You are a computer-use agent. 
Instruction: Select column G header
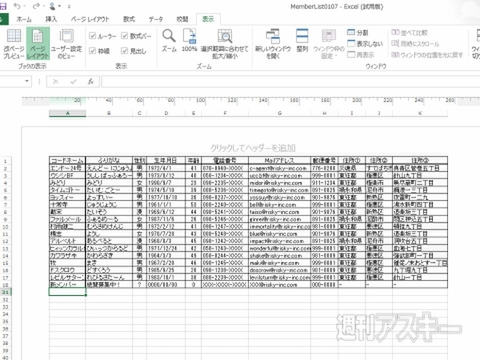[x=279, y=113]
